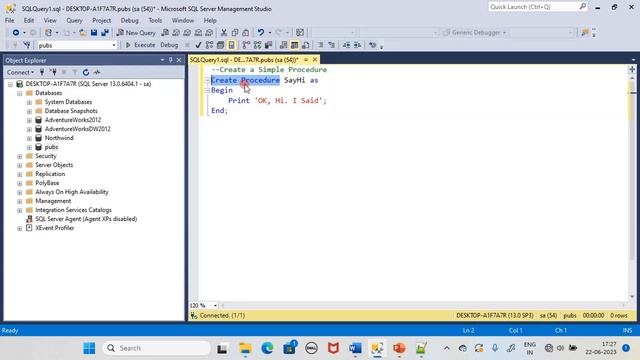Collapse the Create Procedure code outline
640x360 pixels.
pos(207,80)
